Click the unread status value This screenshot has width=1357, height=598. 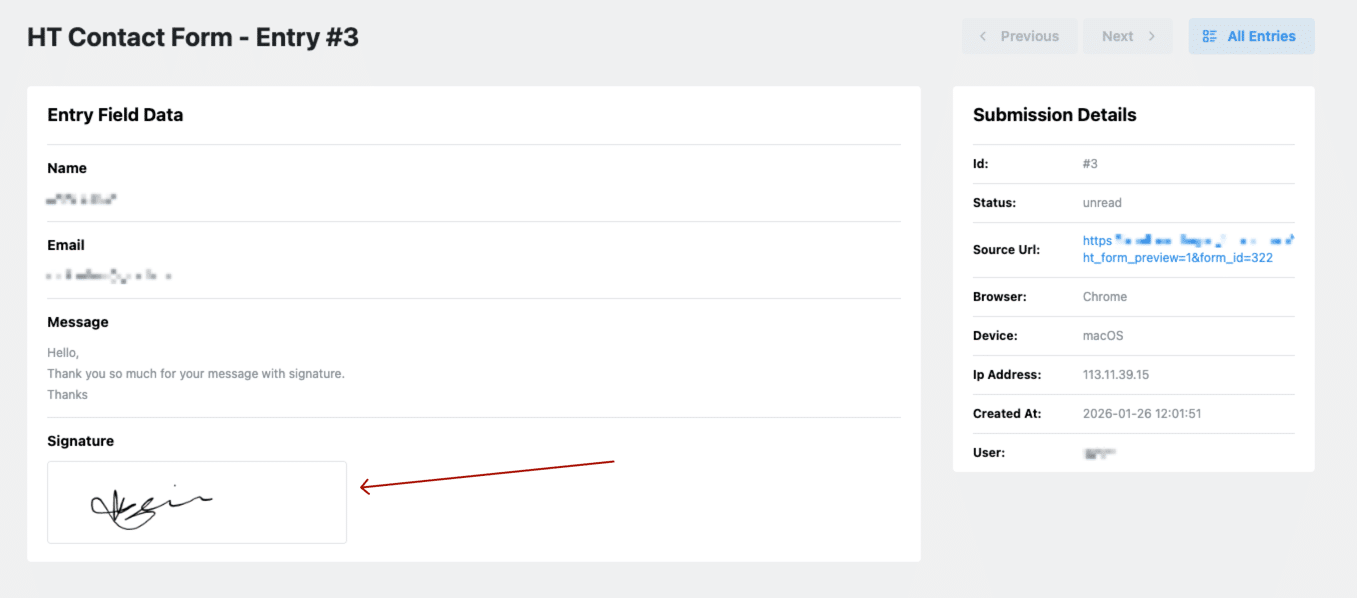point(1102,203)
